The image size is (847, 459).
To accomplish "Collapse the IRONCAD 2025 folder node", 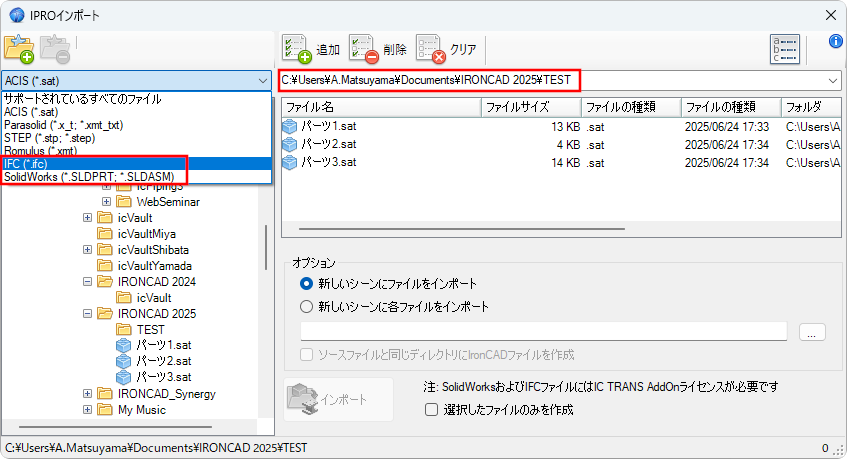I will [x=88, y=314].
